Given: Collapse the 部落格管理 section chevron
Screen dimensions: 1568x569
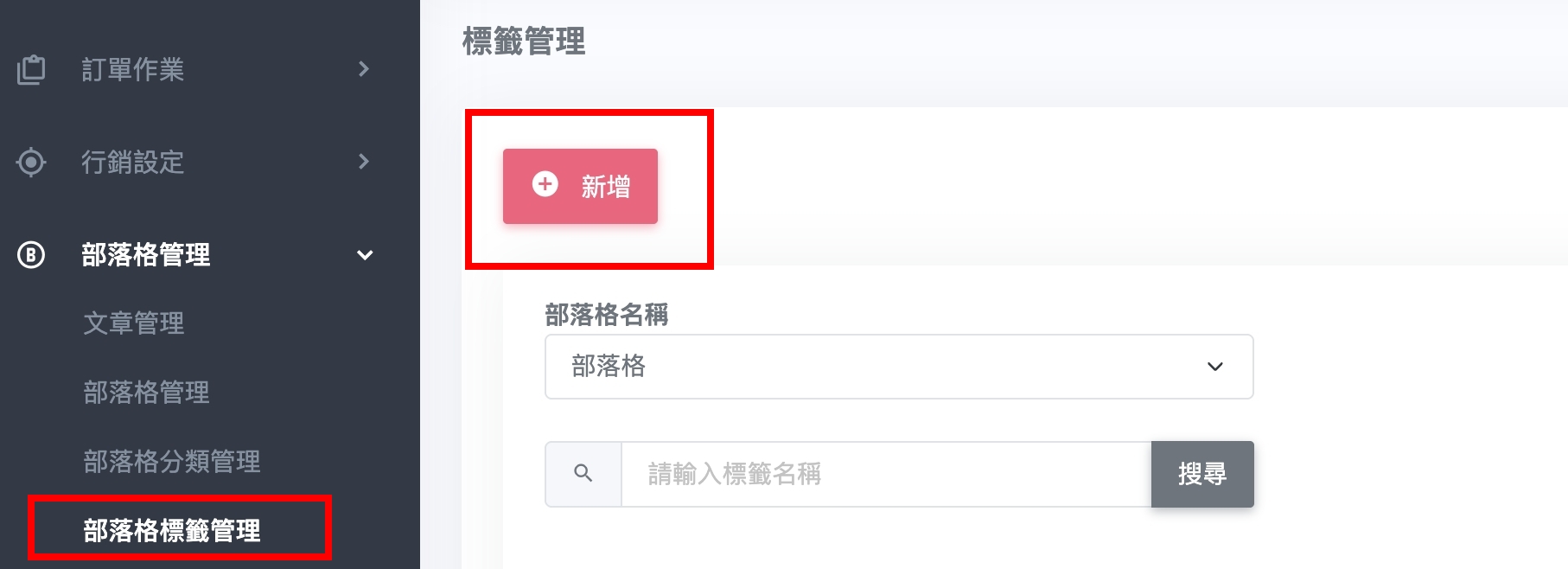Looking at the screenshot, I should [x=365, y=255].
